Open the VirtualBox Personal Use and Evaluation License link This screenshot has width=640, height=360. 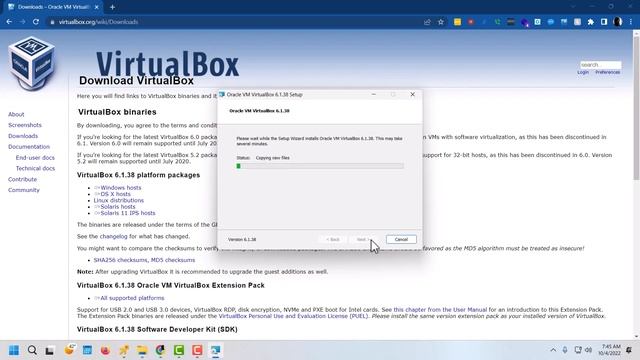click(293, 316)
